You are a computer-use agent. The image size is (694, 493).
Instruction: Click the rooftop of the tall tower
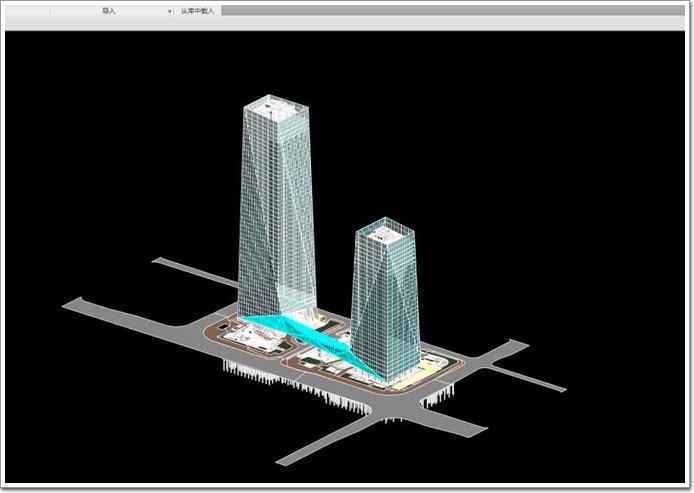[275, 103]
